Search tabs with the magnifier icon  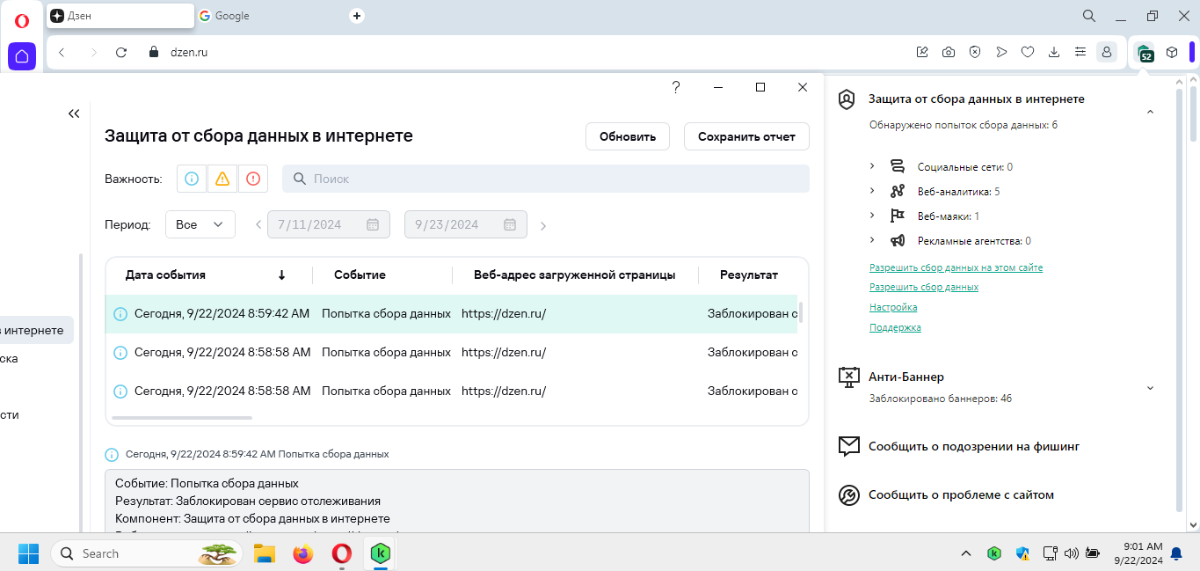pyautogui.click(x=1089, y=16)
